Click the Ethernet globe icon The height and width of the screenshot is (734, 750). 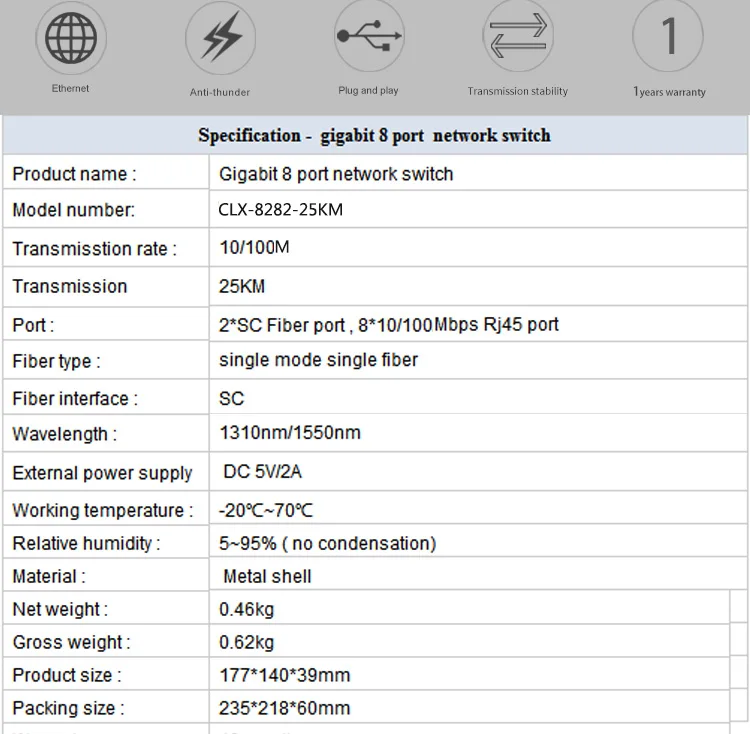pos(71,38)
